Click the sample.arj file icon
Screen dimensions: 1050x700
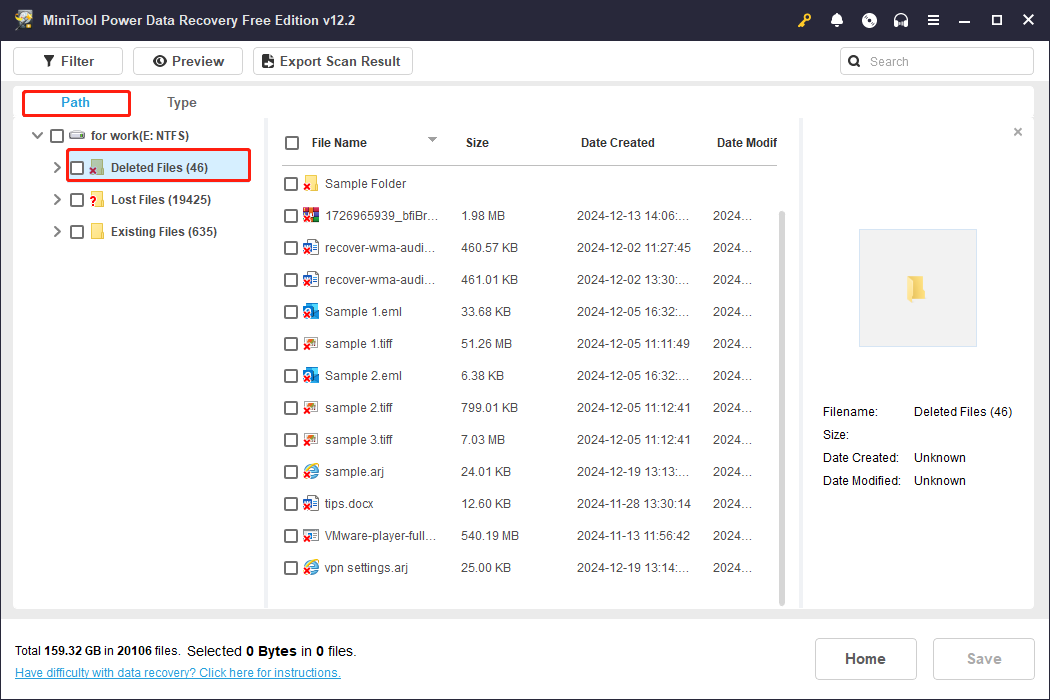coord(310,472)
